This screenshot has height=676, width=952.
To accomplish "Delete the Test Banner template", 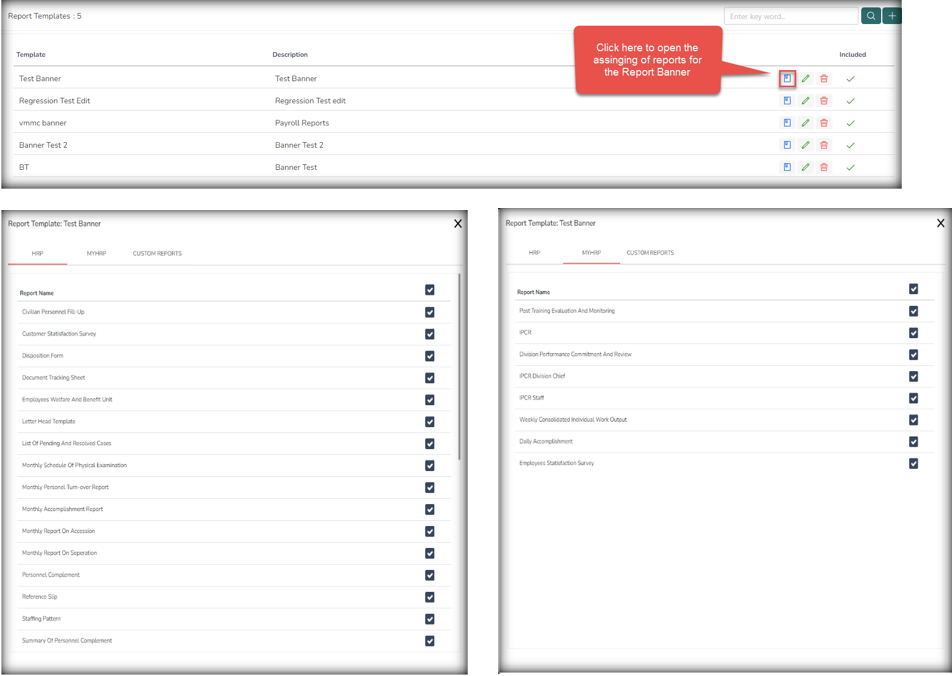I will [824, 78].
